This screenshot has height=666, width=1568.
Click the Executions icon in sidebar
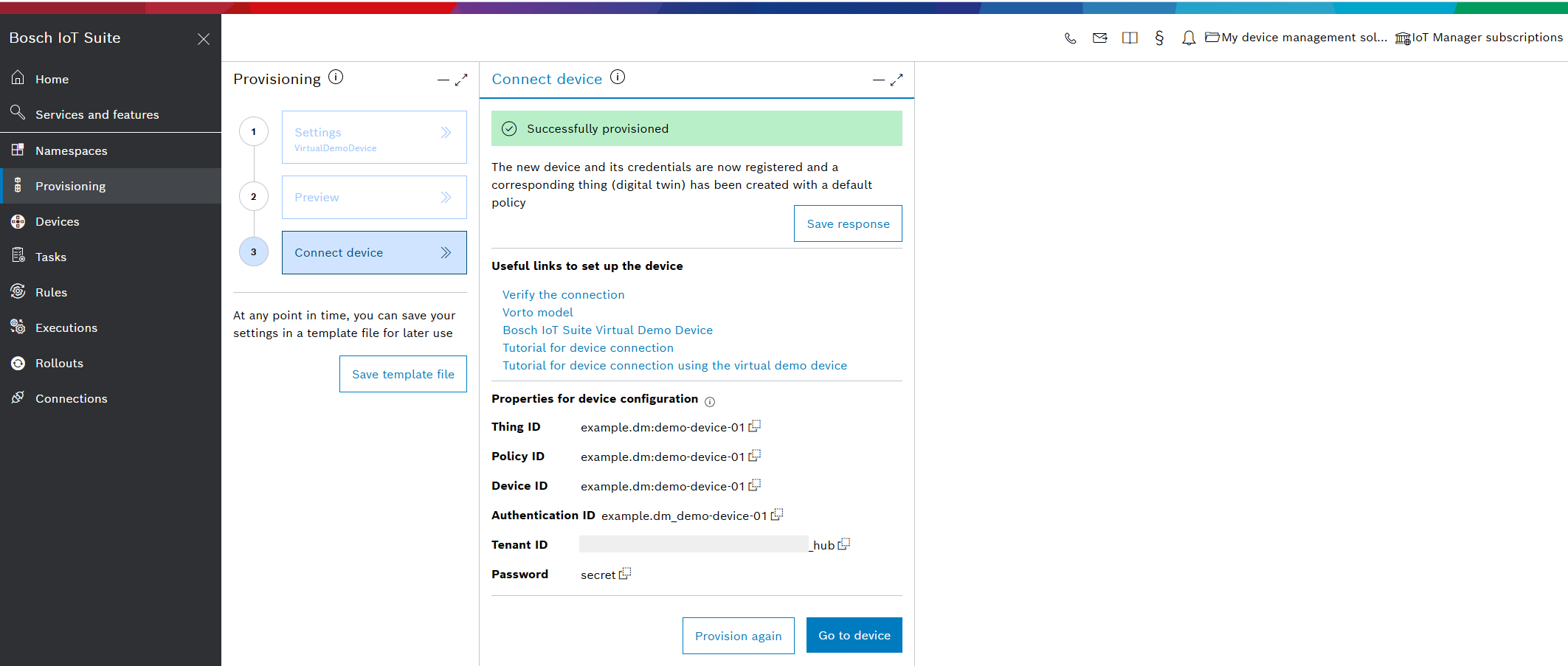(18, 327)
